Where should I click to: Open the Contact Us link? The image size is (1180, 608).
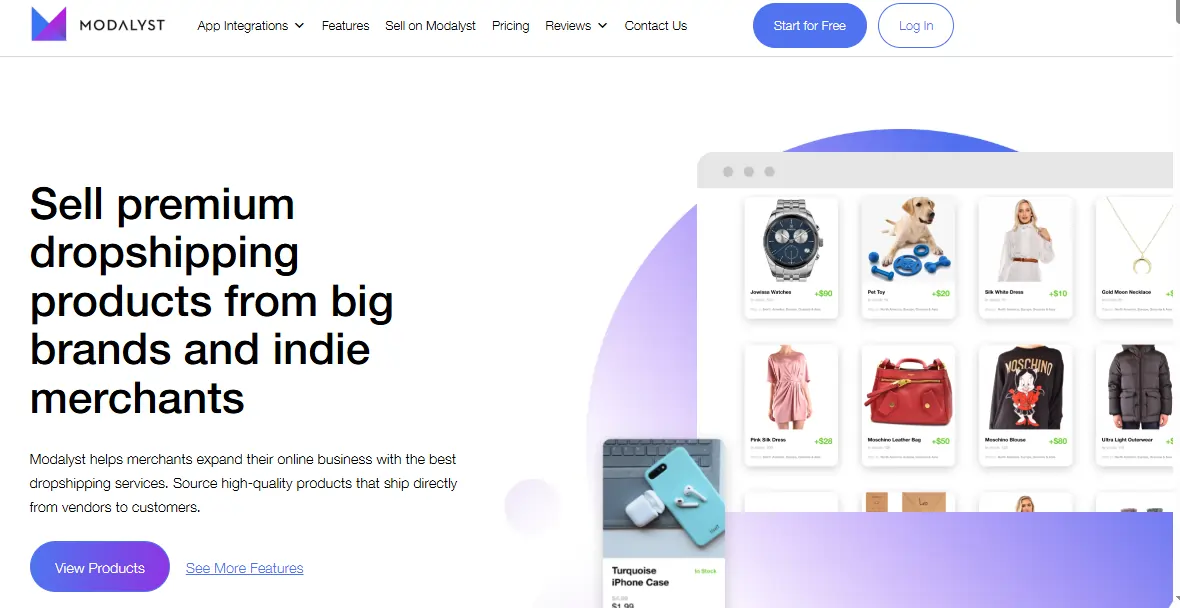(x=655, y=26)
